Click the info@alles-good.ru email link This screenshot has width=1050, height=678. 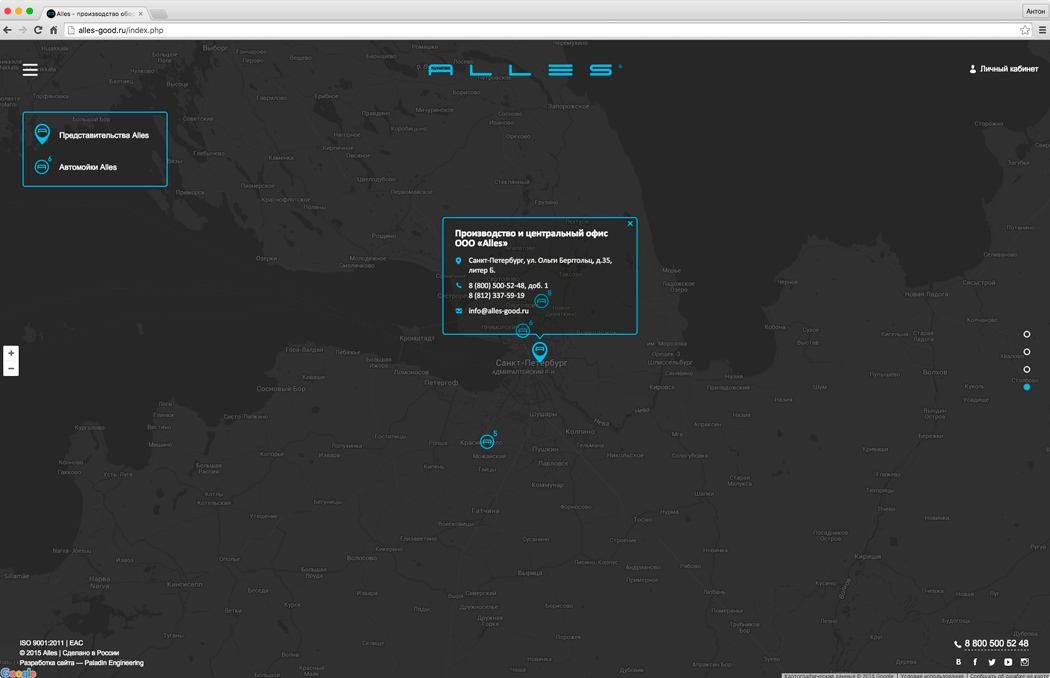(498, 311)
